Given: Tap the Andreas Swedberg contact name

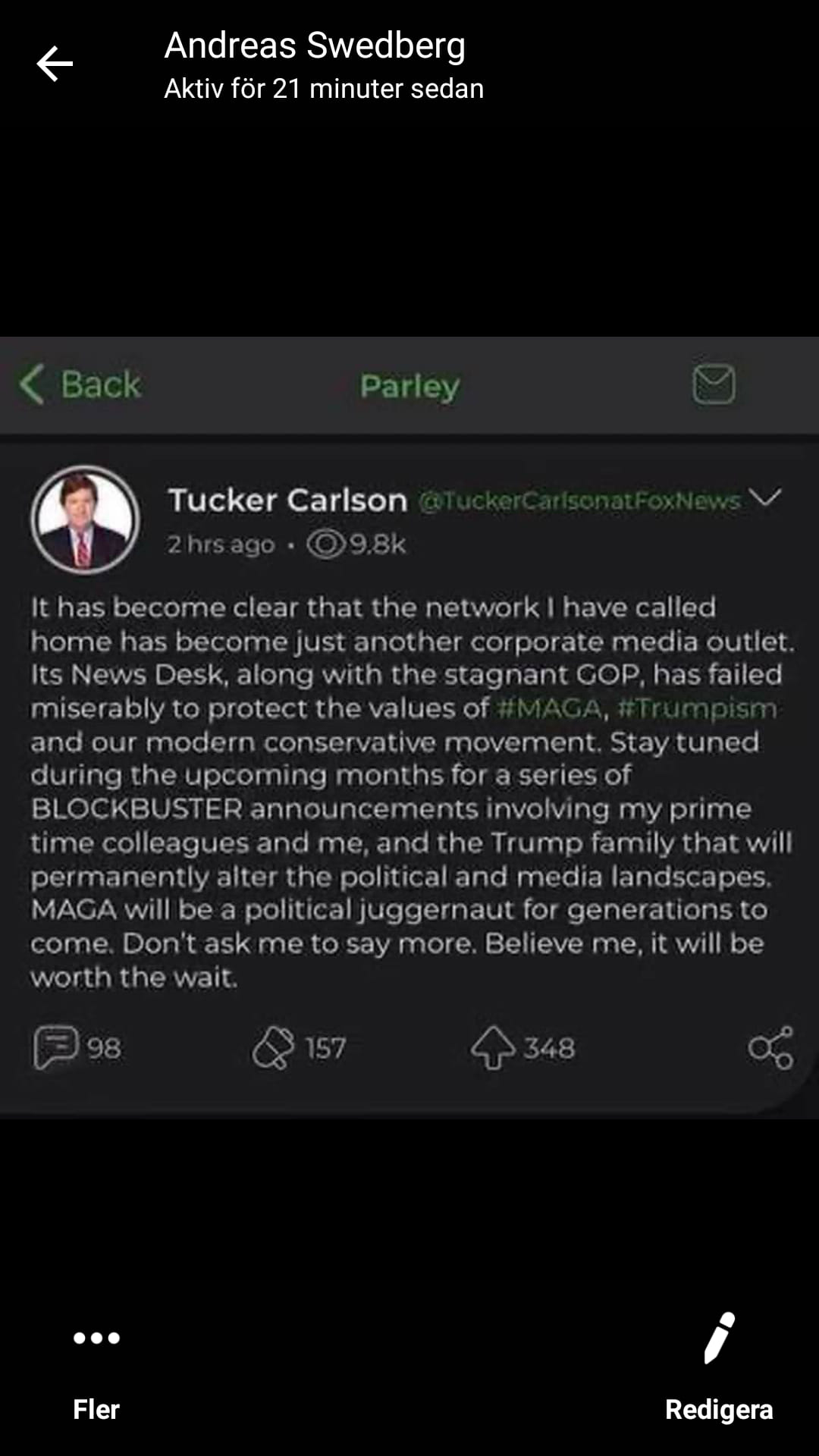Looking at the screenshot, I should pyautogui.click(x=315, y=45).
